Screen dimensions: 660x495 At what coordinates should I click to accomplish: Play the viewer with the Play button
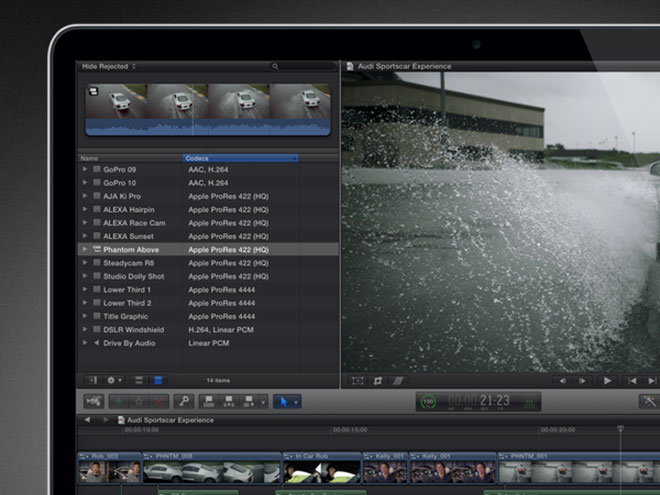pyautogui.click(x=607, y=381)
